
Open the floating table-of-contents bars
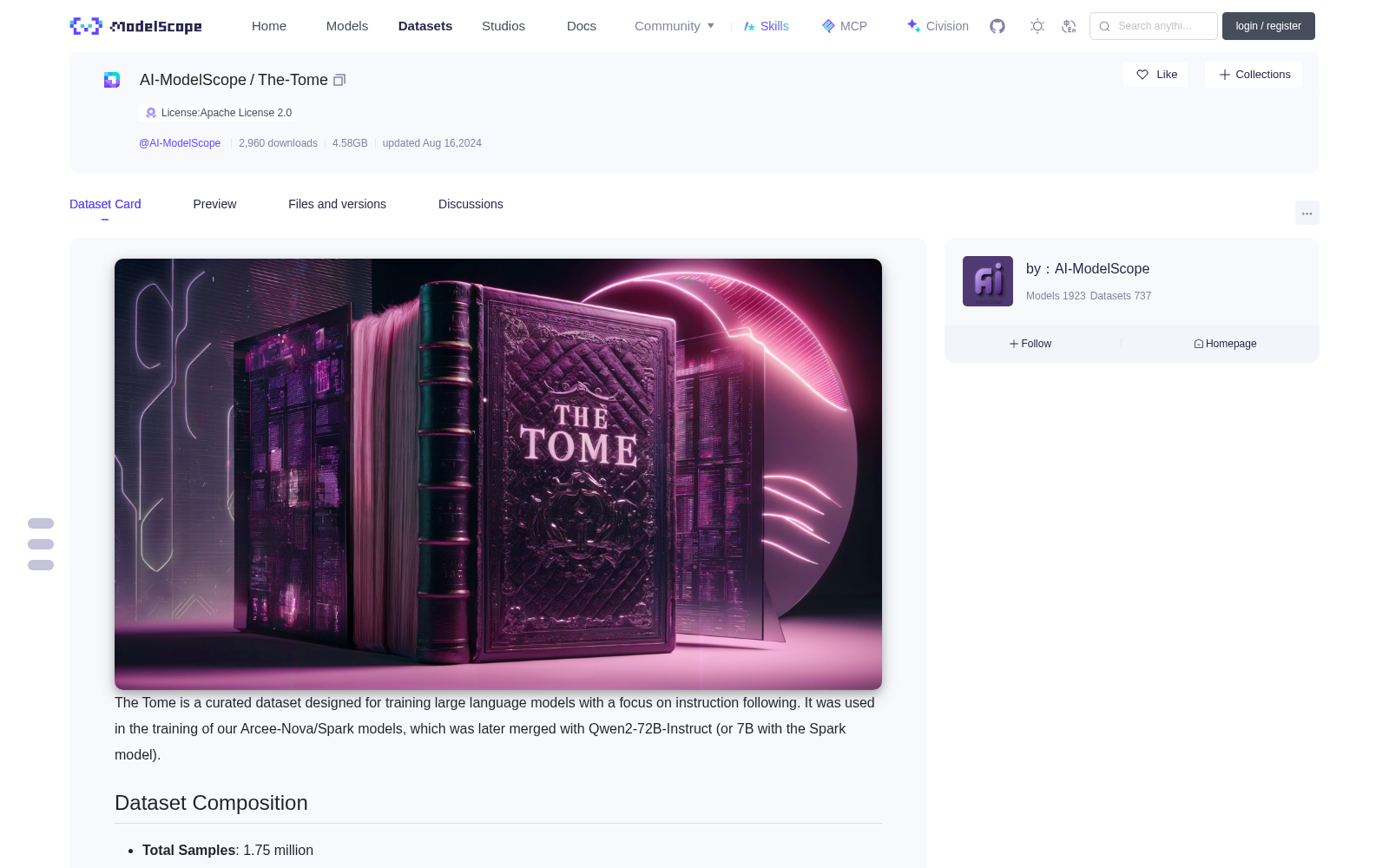[x=41, y=544]
